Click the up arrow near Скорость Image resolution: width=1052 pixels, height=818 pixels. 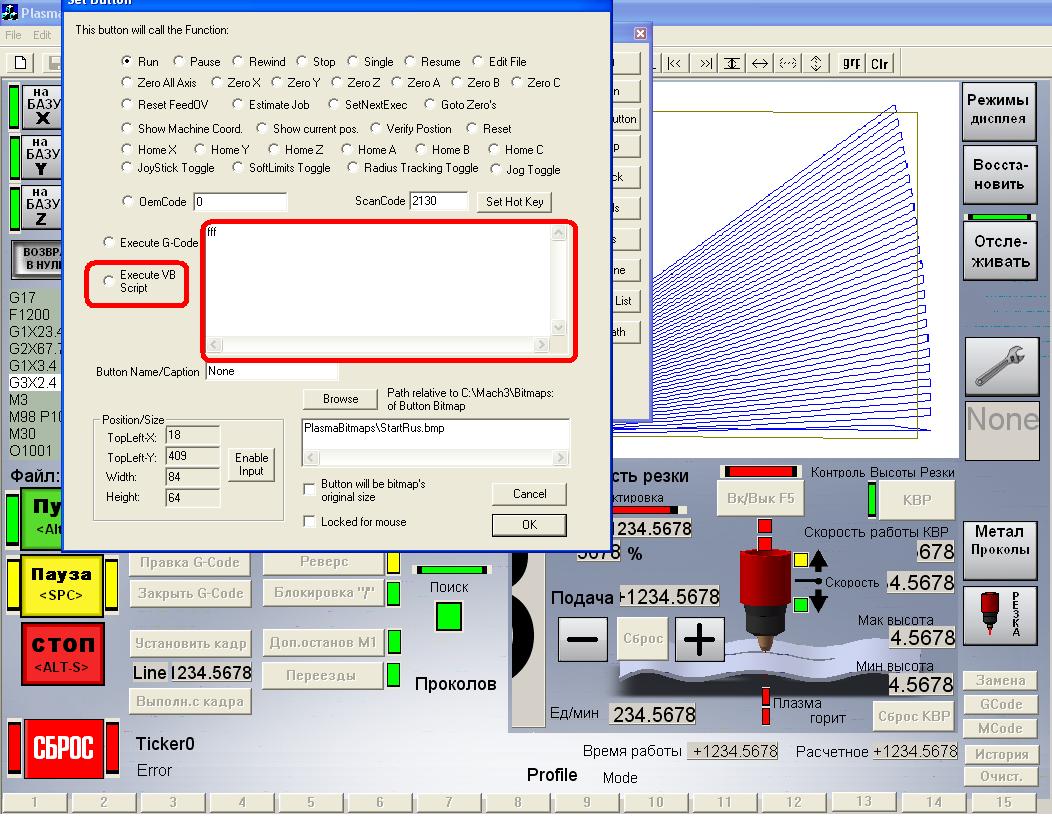click(x=818, y=560)
